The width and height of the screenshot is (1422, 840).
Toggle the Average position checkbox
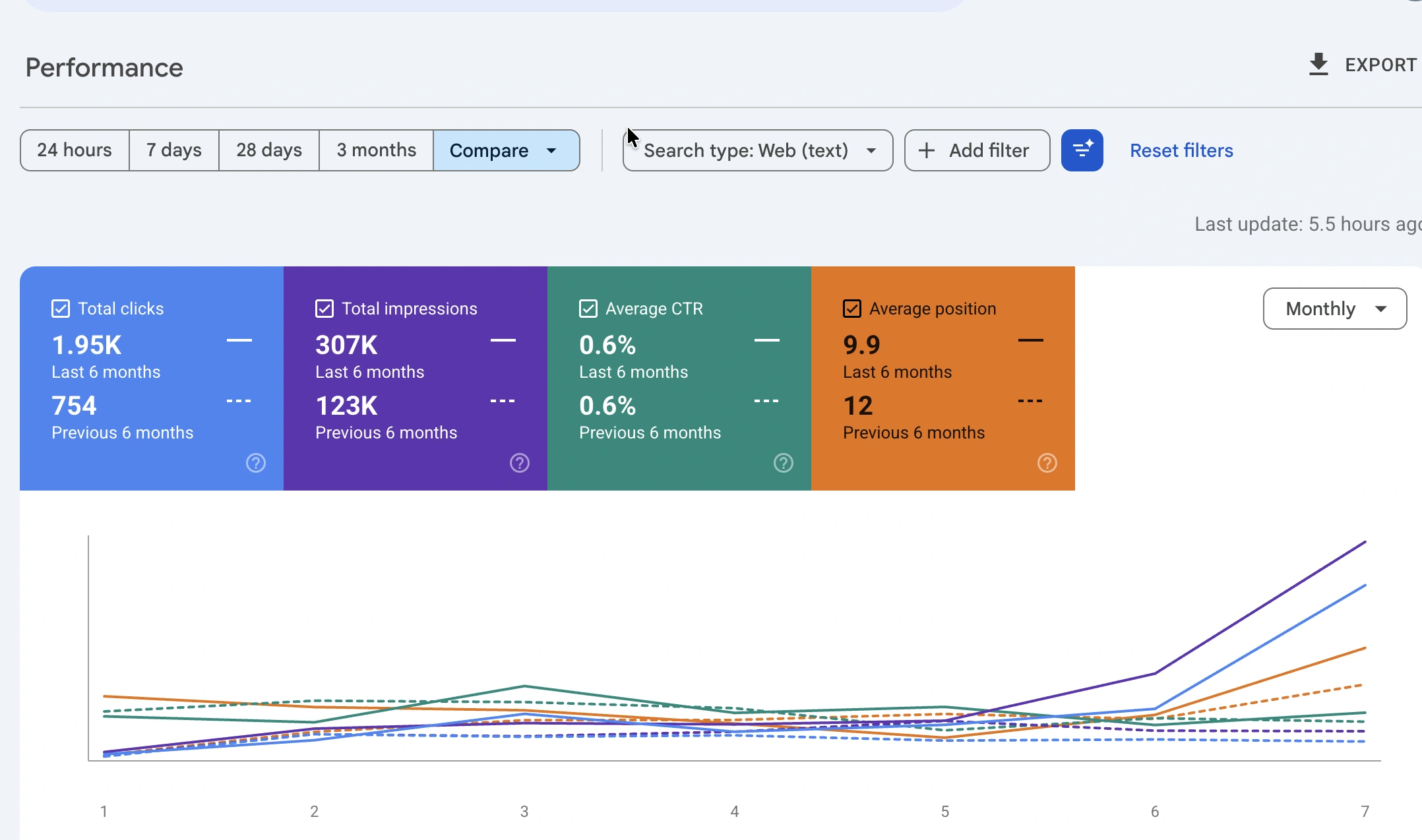click(x=852, y=309)
